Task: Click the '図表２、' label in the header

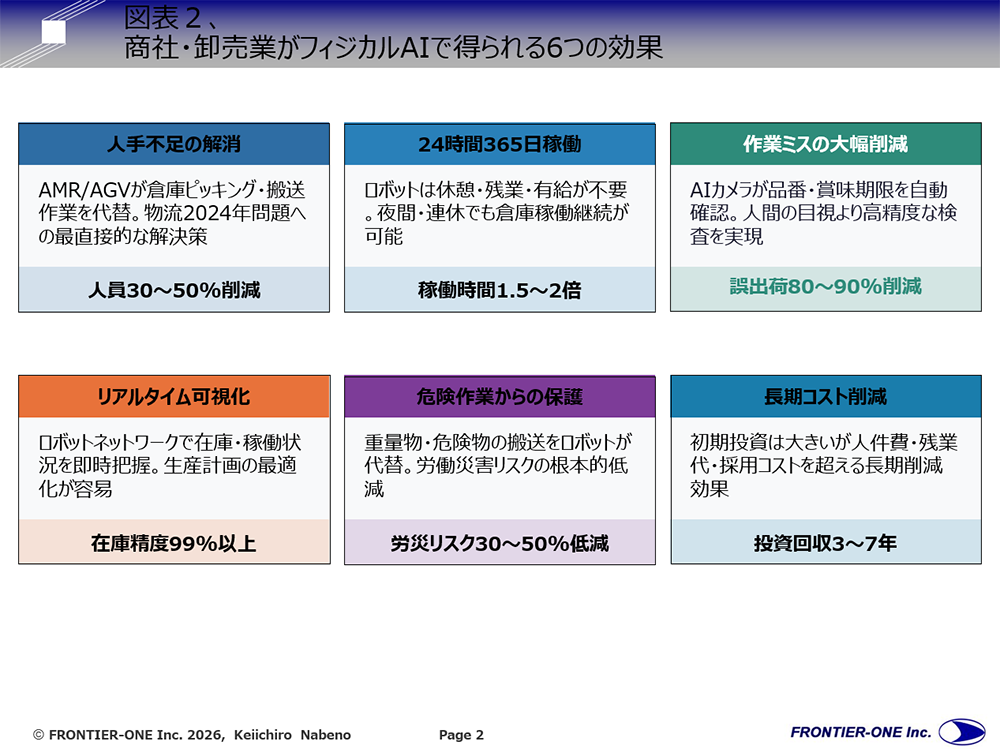Action: 172,17
